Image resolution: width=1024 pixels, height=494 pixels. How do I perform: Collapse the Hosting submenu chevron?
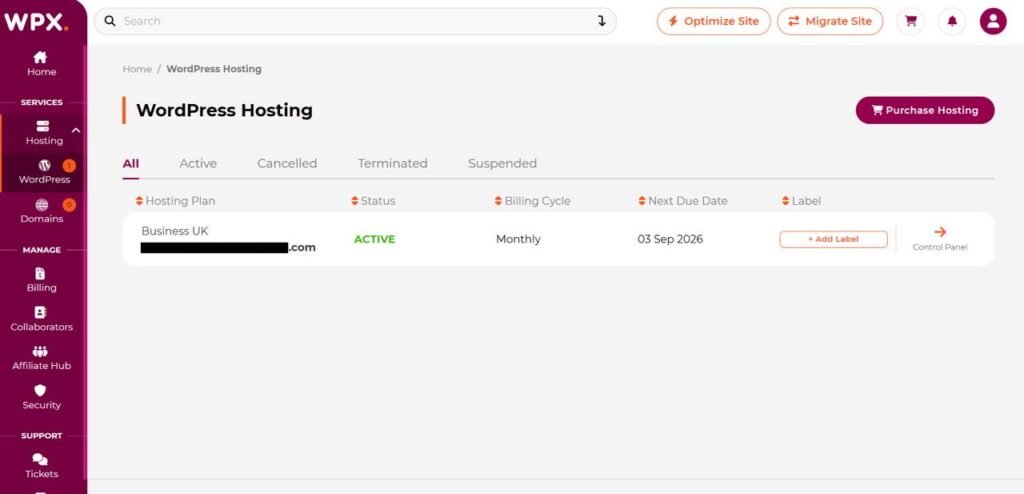(76, 130)
